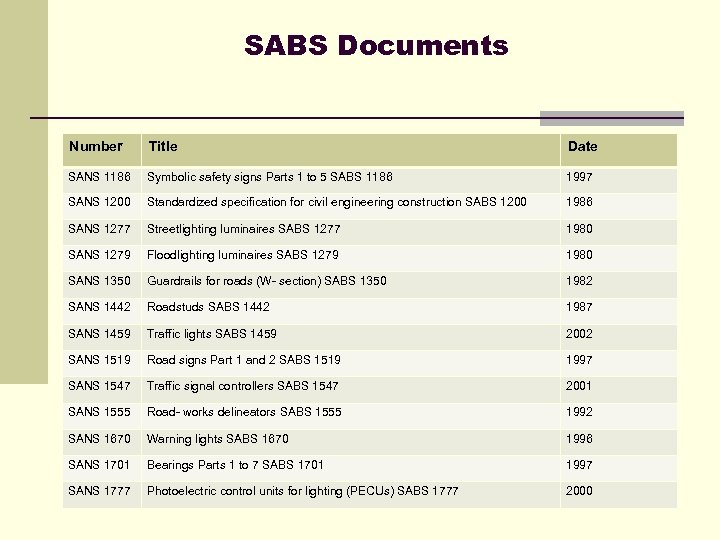Viewport: 720px width, 540px height.
Task: Select the 'Title' column header
Action: click(163, 147)
